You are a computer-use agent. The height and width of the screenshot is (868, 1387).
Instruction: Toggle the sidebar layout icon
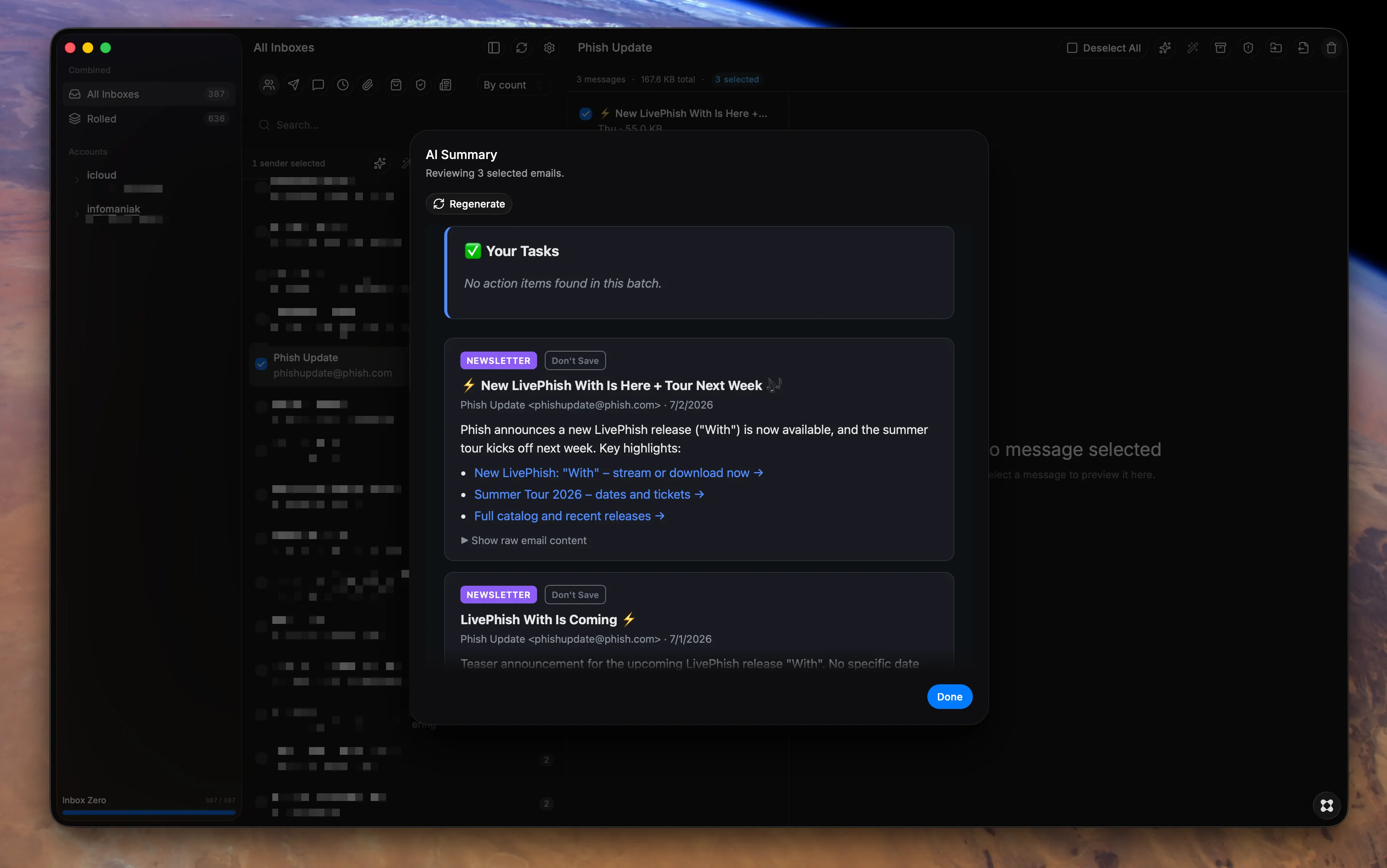coord(493,48)
